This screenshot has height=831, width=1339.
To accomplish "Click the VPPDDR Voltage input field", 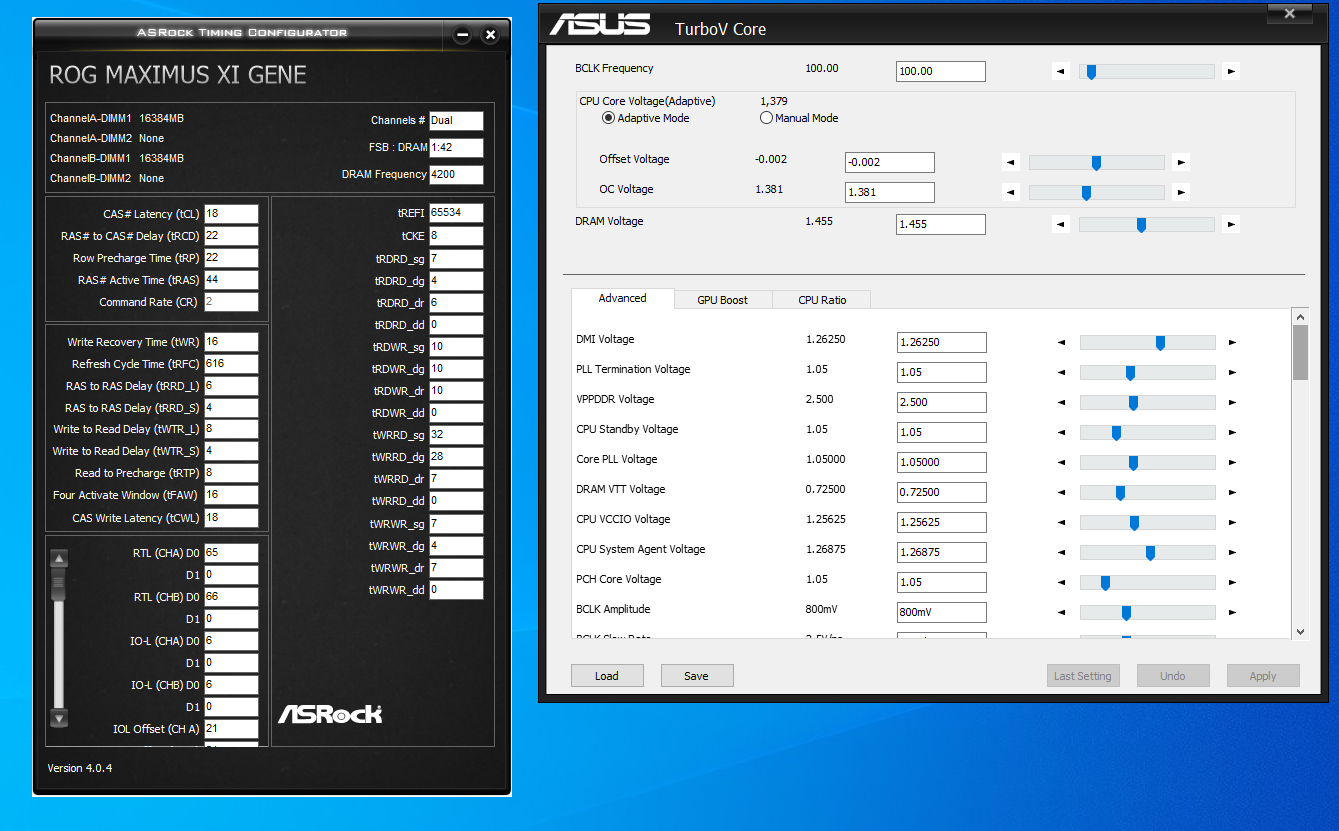I will pos(941,402).
